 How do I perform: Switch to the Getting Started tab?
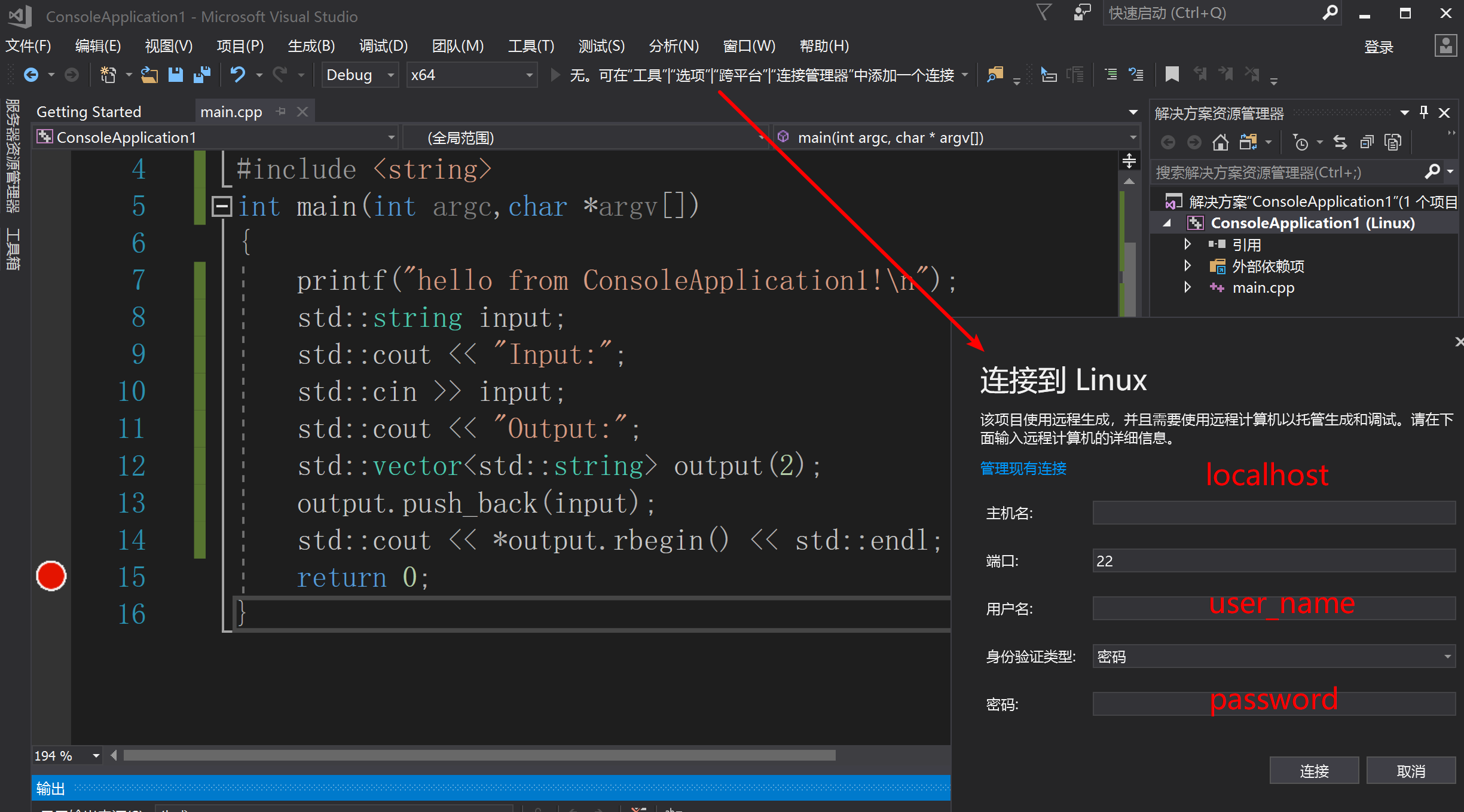[88, 111]
